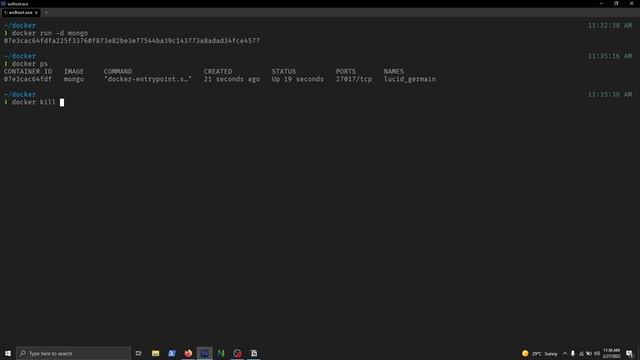Click the container name 'lucid_germain'
Viewport: 640px width, 360px height.
coord(410,79)
